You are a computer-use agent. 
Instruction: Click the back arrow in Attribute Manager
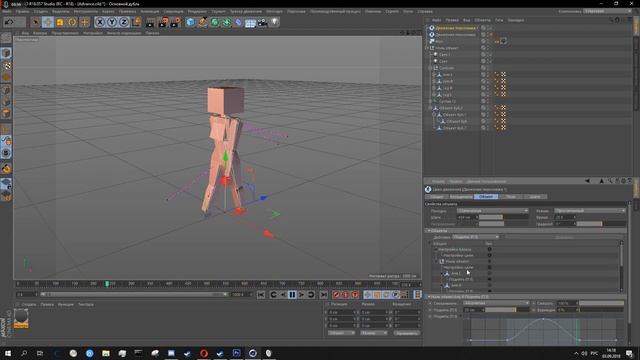[587, 181]
